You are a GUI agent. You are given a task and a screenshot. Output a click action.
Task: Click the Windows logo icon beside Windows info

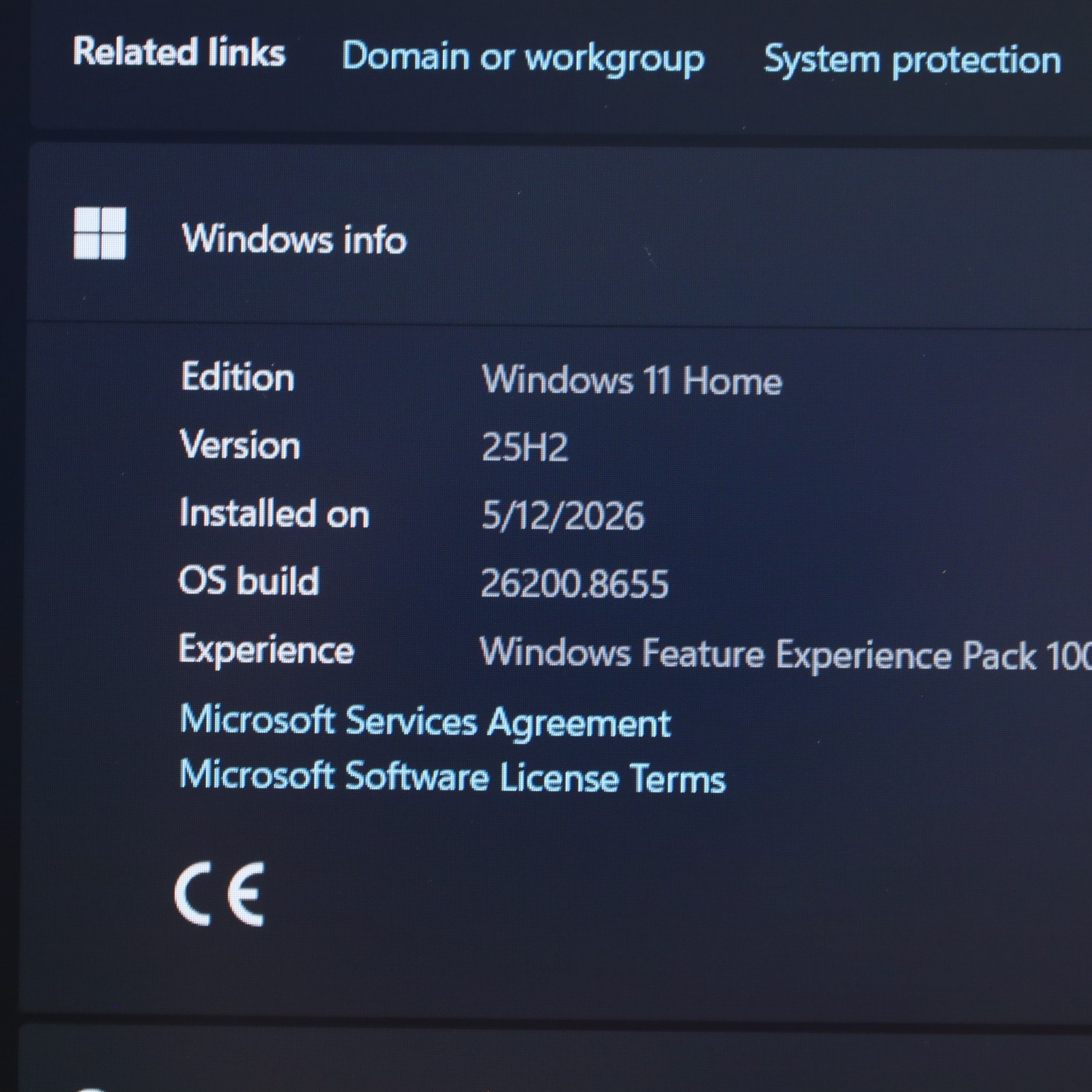(x=100, y=233)
